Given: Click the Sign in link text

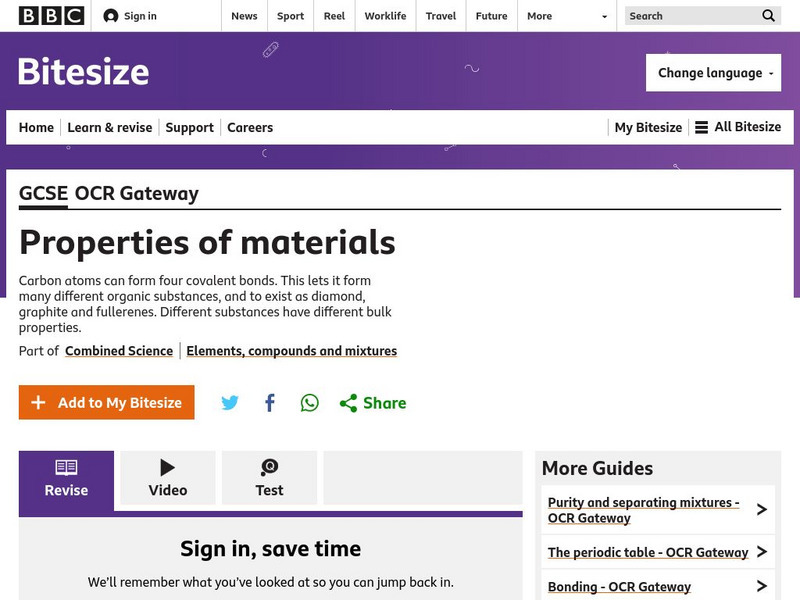Looking at the screenshot, I should point(140,16).
